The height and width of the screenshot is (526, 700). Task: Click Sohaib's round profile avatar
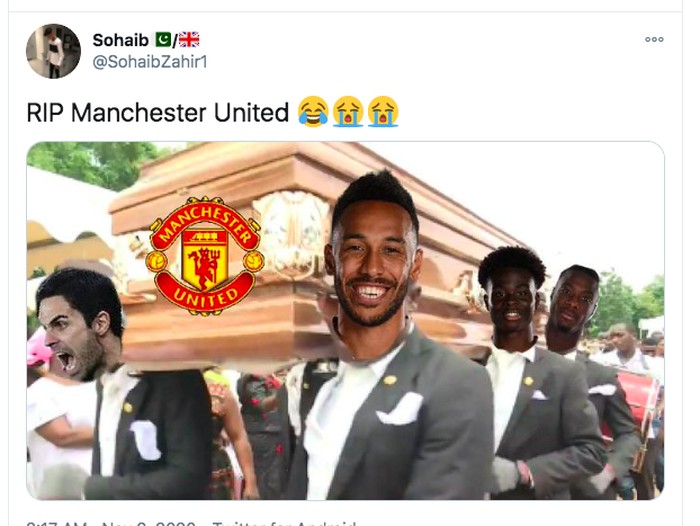click(x=54, y=51)
